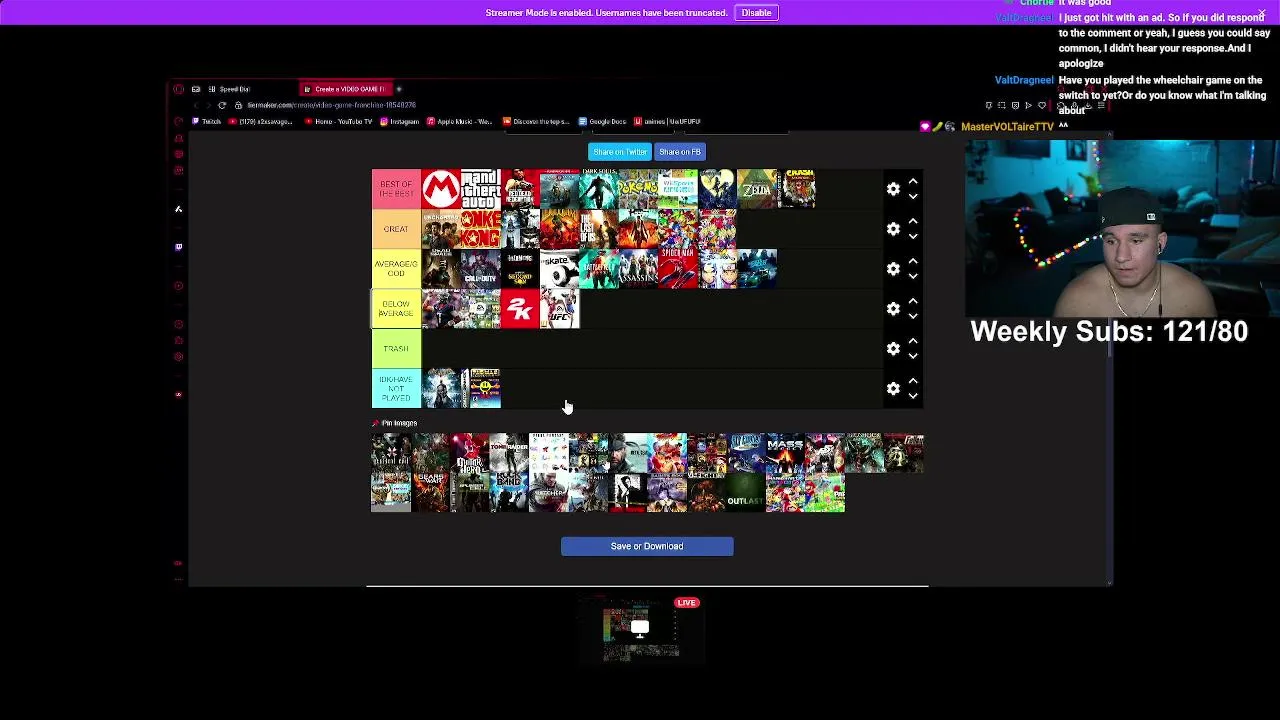This screenshot has height=720, width=1280.
Task: Move GREAT tier row down
Action: coord(913,236)
